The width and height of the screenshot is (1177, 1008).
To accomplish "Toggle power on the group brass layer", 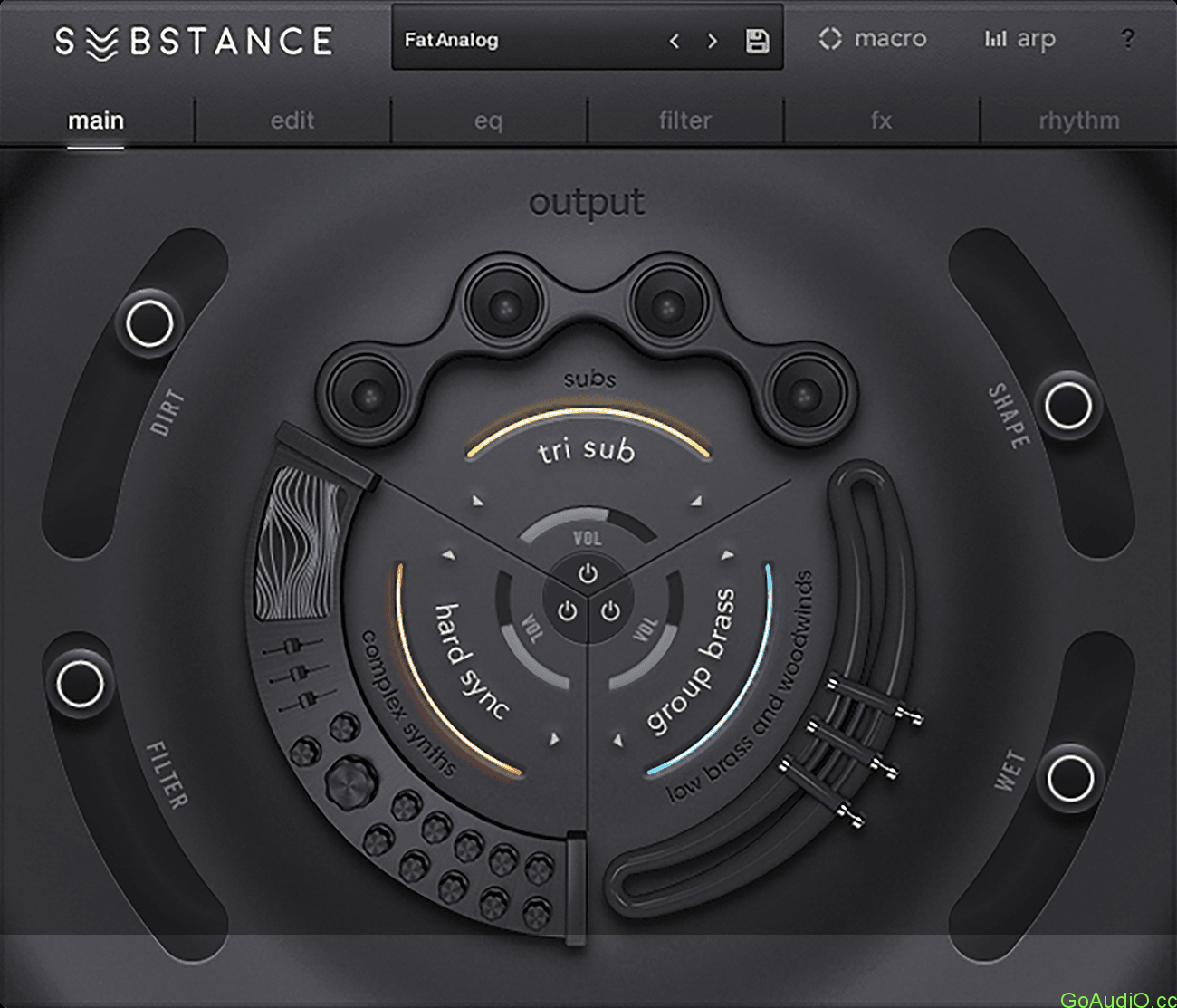I will pyautogui.click(x=608, y=609).
